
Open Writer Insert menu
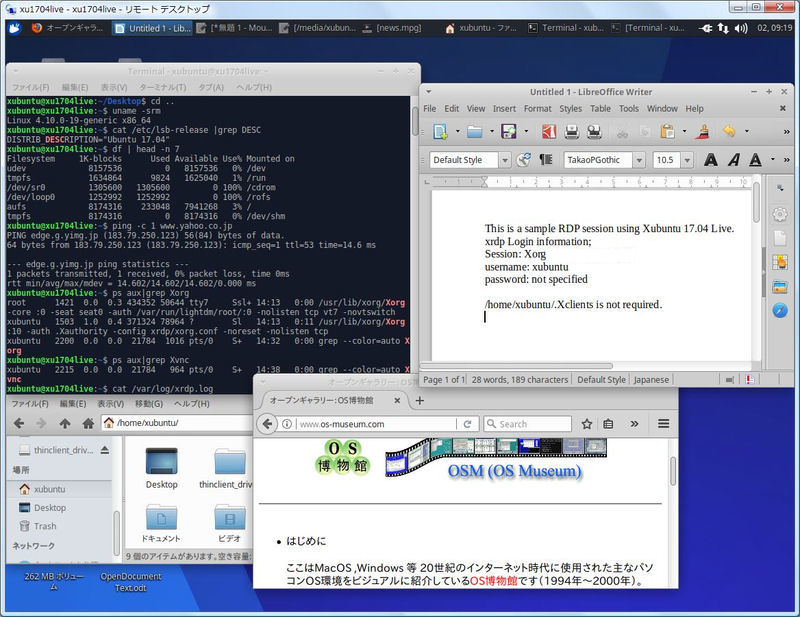[x=504, y=109]
